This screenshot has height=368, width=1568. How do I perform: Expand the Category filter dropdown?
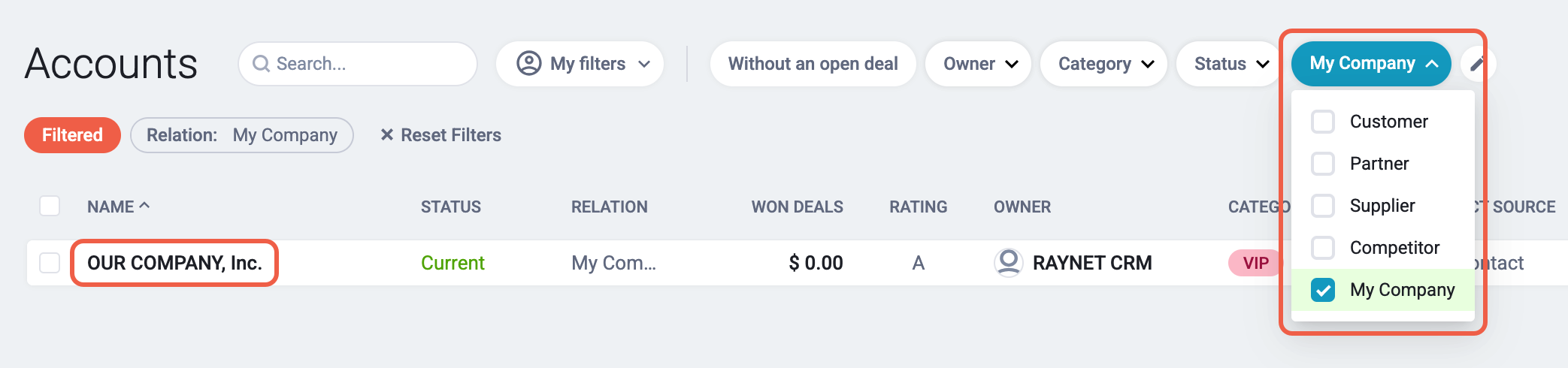point(1103,64)
